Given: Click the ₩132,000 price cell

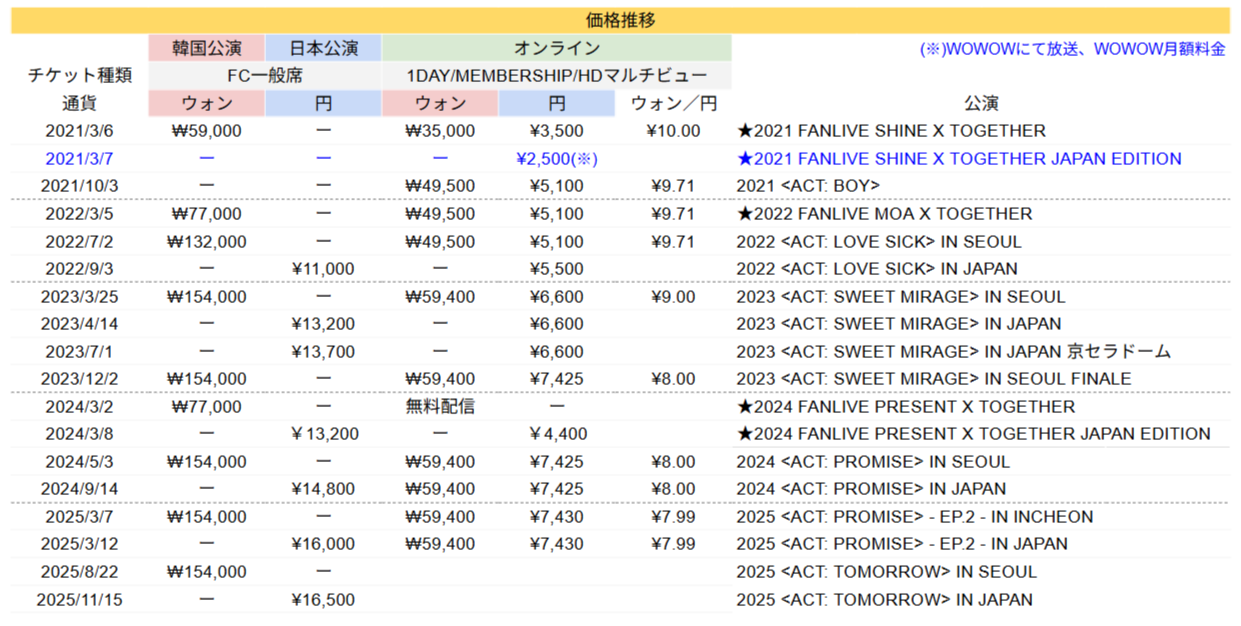Looking at the screenshot, I should click(x=206, y=241).
